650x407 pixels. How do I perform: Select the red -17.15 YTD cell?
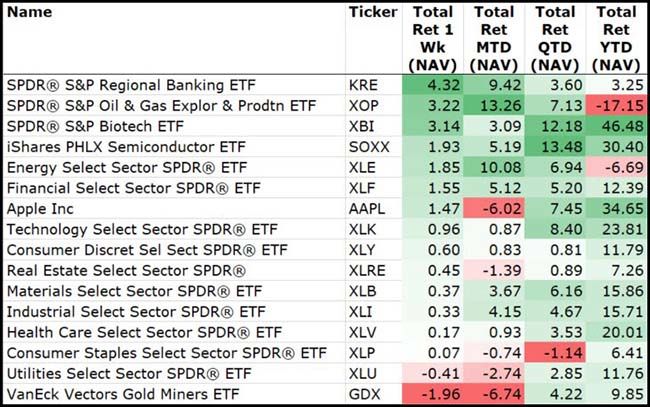[x=620, y=106]
